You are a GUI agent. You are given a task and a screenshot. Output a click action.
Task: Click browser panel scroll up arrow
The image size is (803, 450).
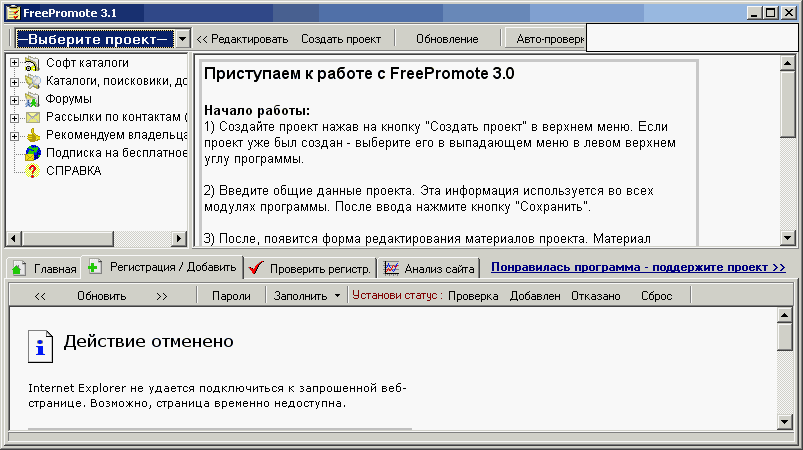(785, 315)
